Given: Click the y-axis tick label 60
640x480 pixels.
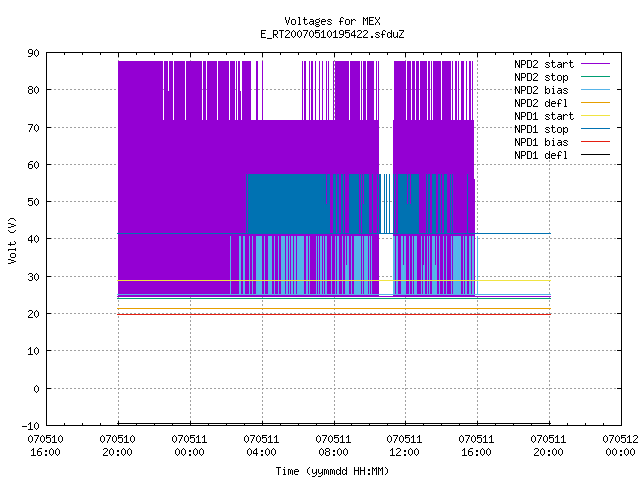Looking at the screenshot, I should pos(33,165).
